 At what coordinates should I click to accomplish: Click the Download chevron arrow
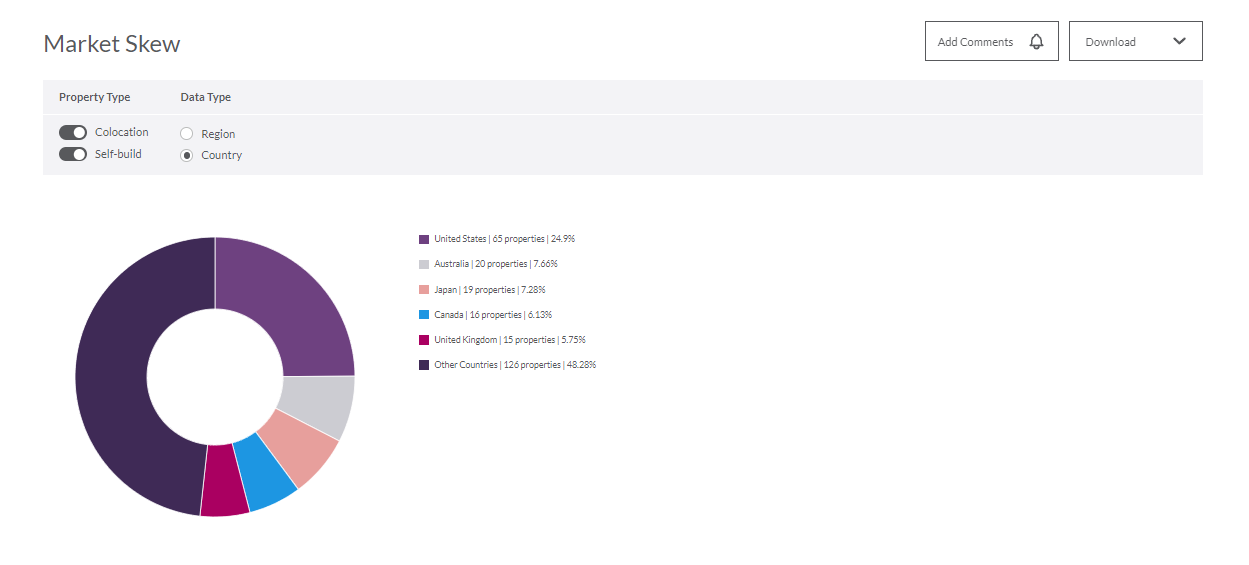1179,41
